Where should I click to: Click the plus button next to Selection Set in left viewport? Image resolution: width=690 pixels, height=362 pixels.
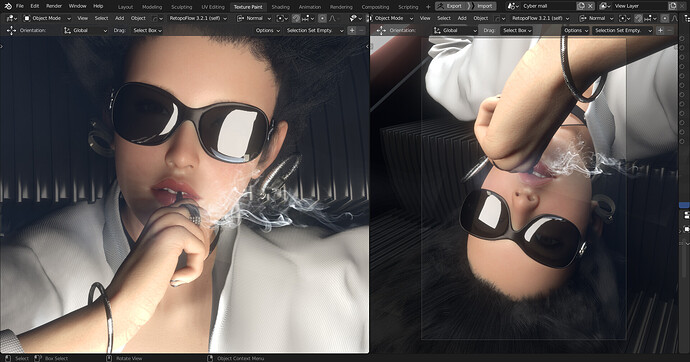(352, 30)
